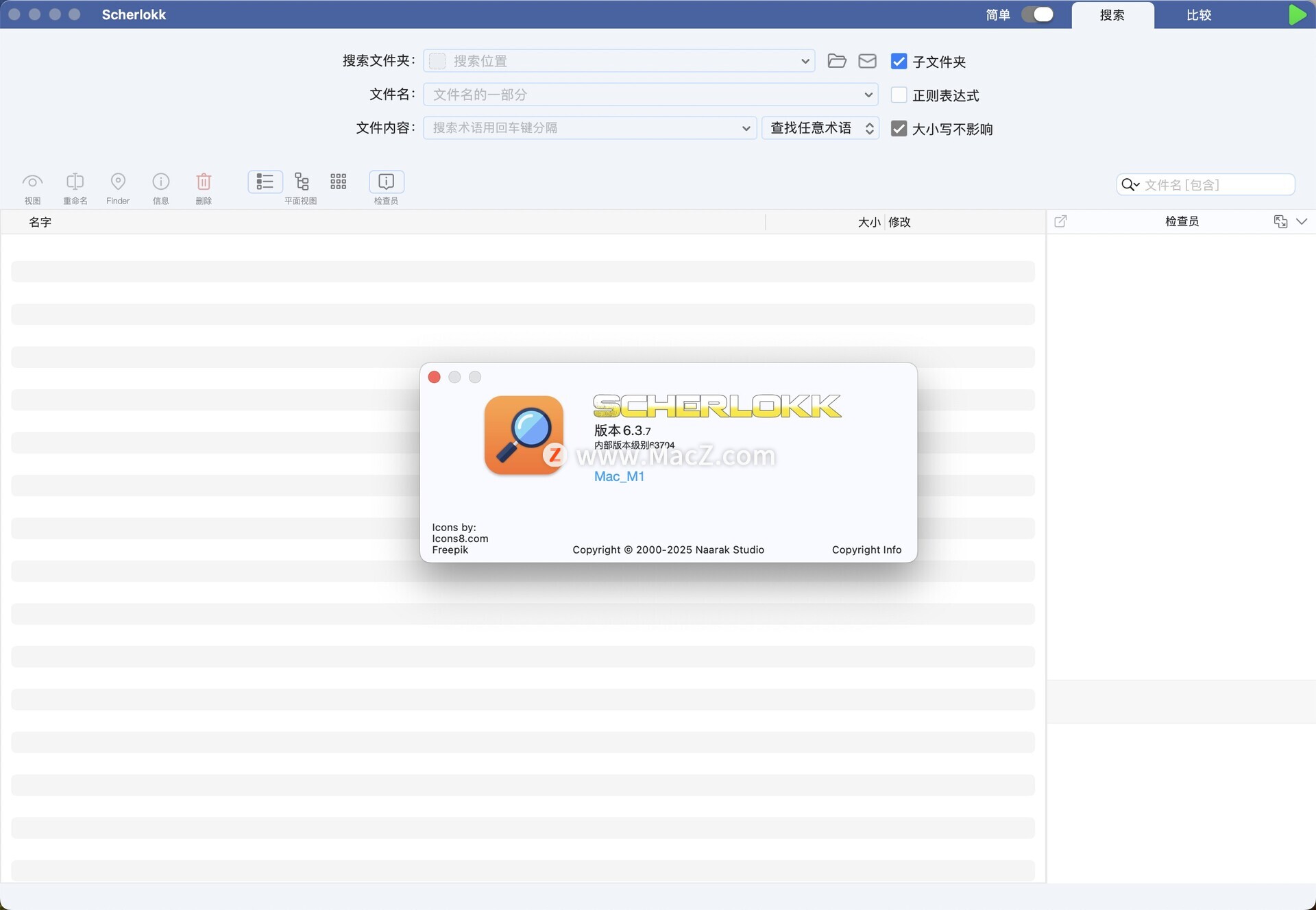Click the 视图 eye icon in the toolbar
Viewport: 1316px width, 910px height.
coord(32,182)
